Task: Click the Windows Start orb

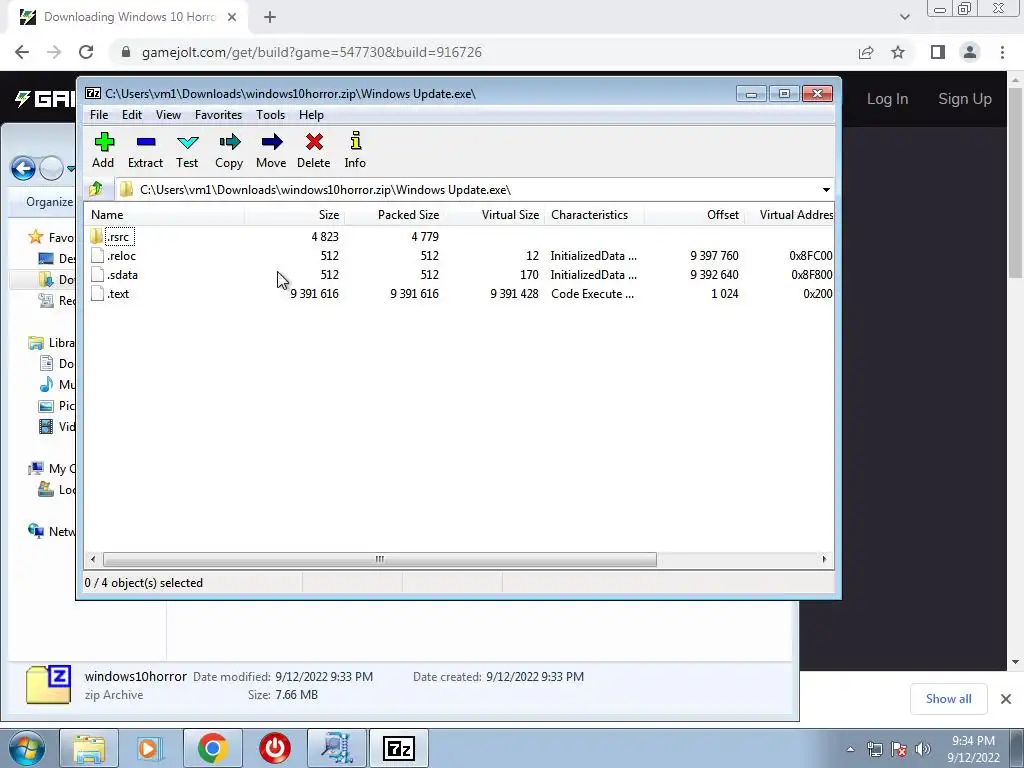Action: click(x=26, y=748)
